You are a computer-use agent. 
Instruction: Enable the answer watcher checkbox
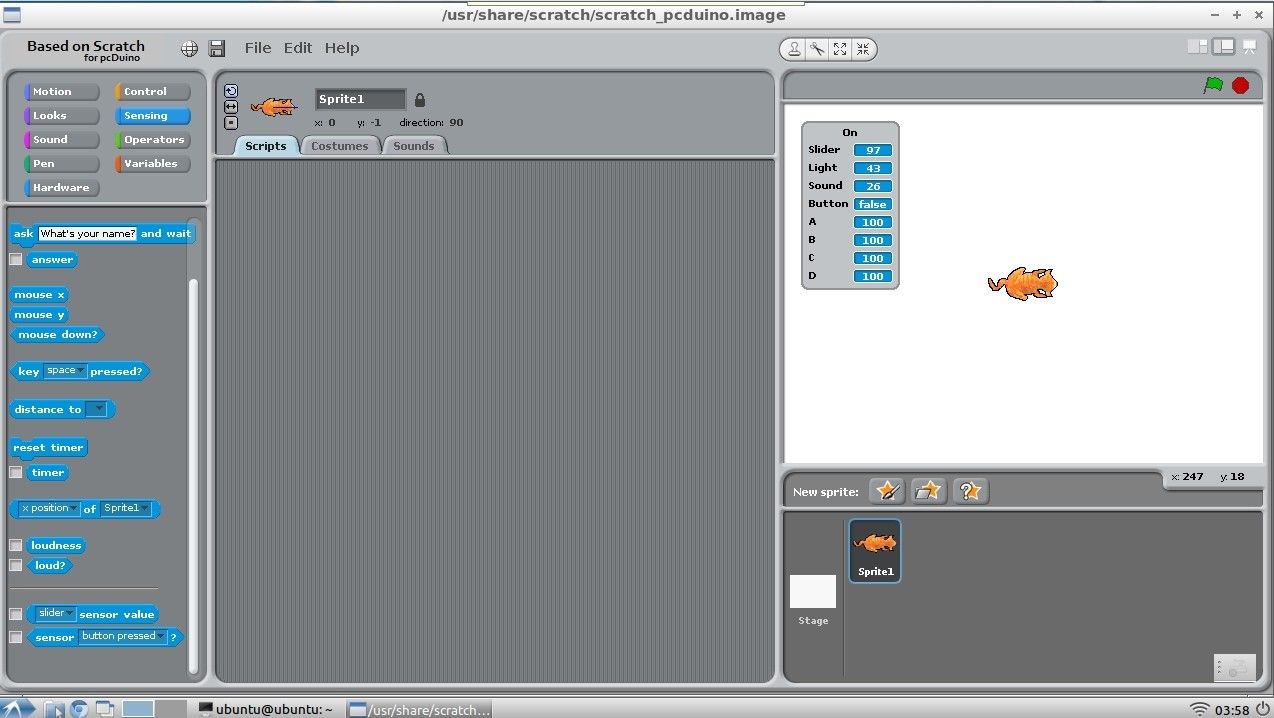(x=15, y=259)
